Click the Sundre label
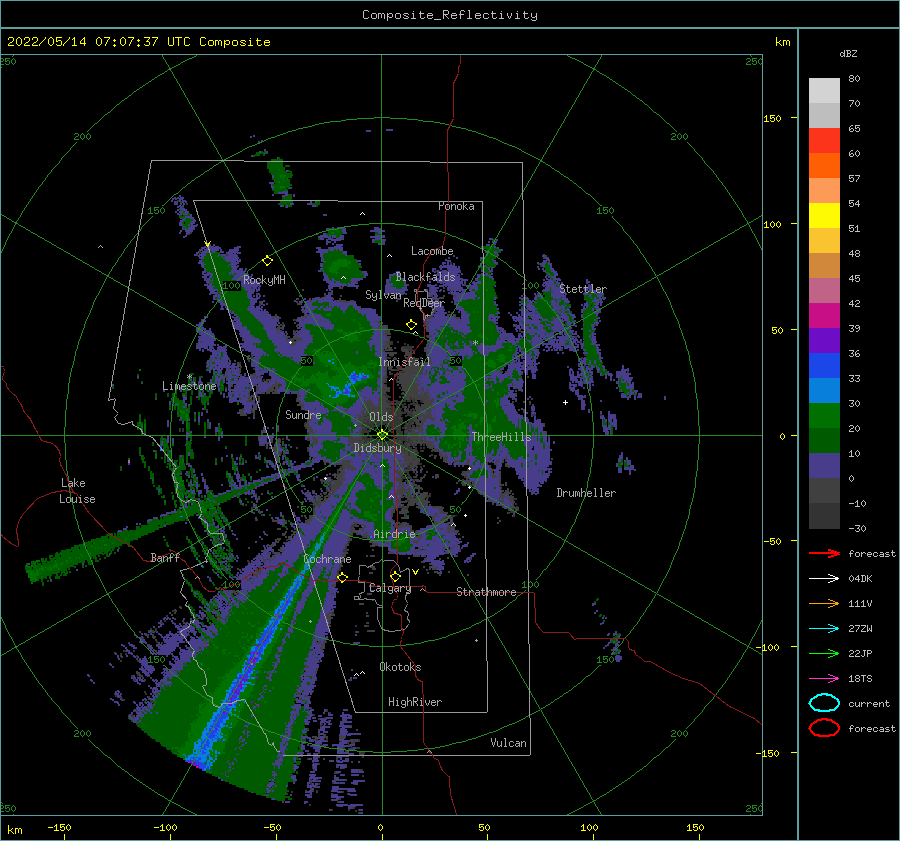The width and height of the screenshot is (900, 841). (303, 414)
